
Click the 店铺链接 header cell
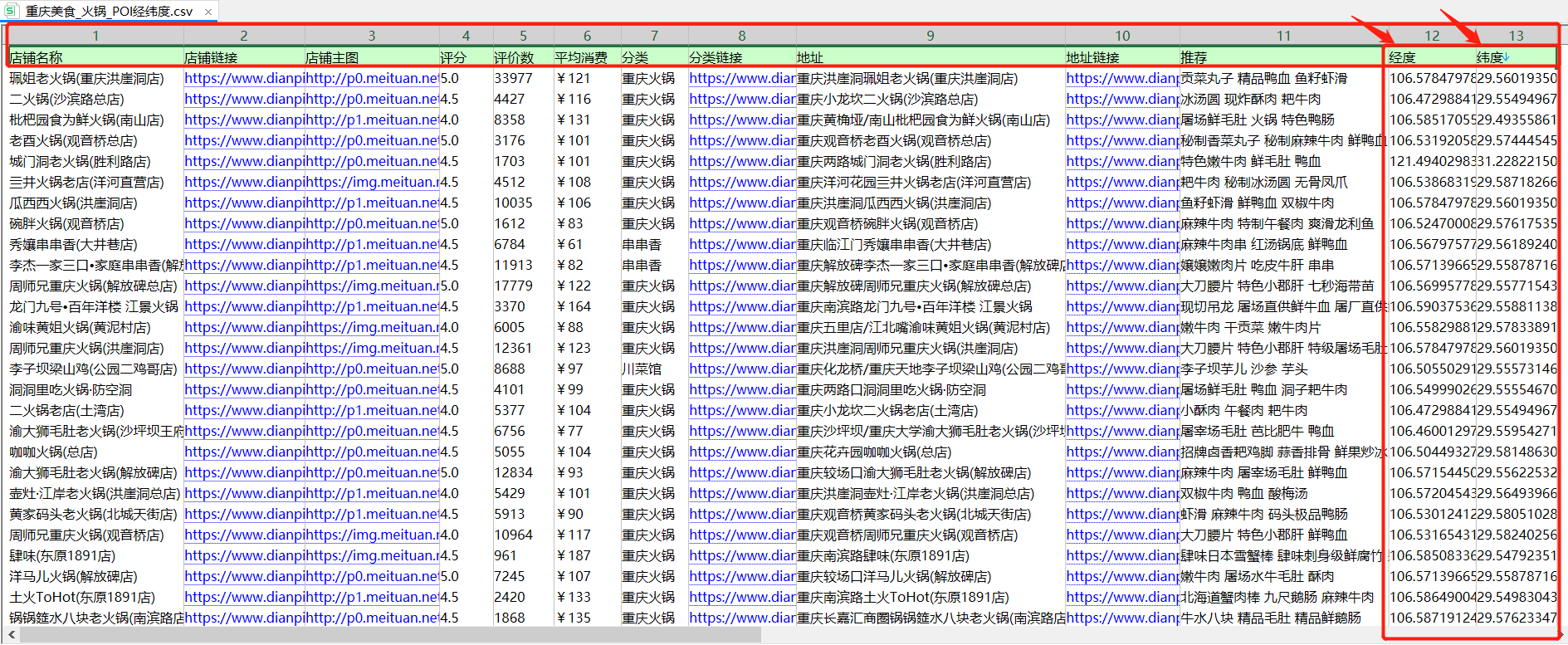[x=244, y=57]
